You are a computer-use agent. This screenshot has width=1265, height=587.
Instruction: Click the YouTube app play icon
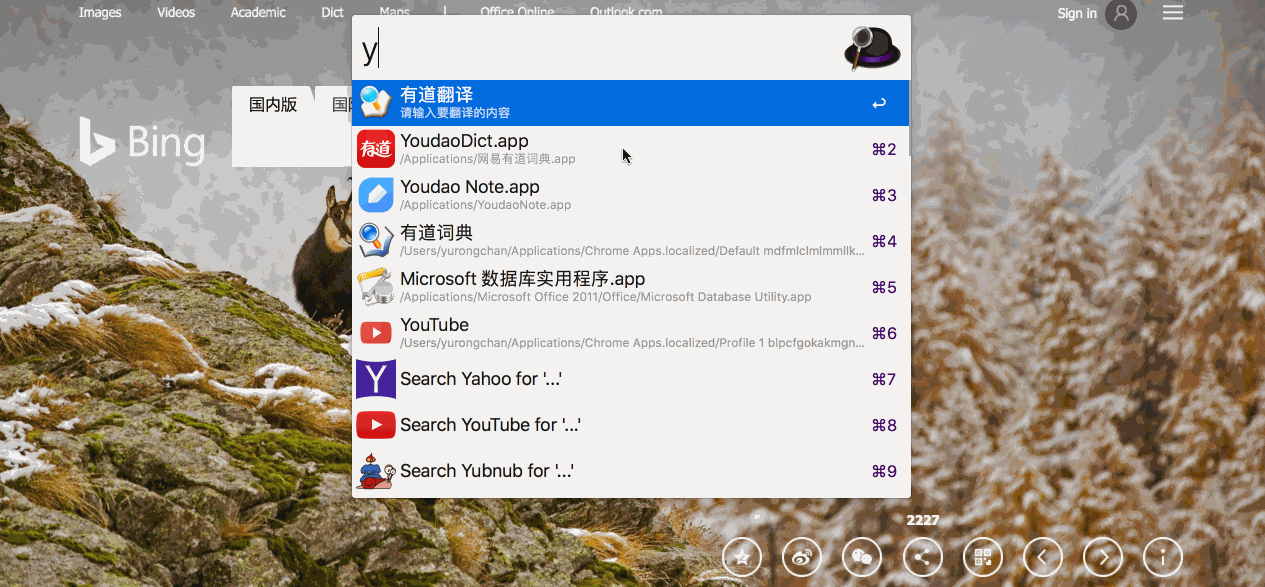click(x=376, y=333)
